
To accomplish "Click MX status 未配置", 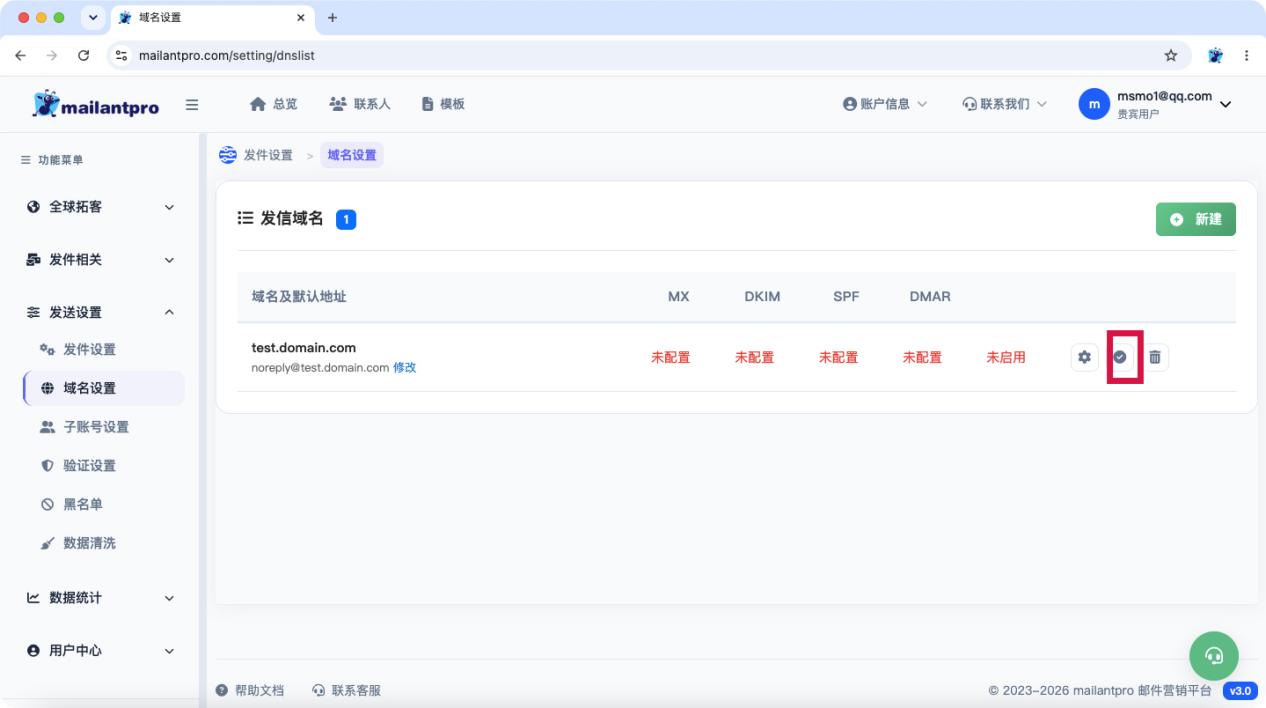I will 671,357.
